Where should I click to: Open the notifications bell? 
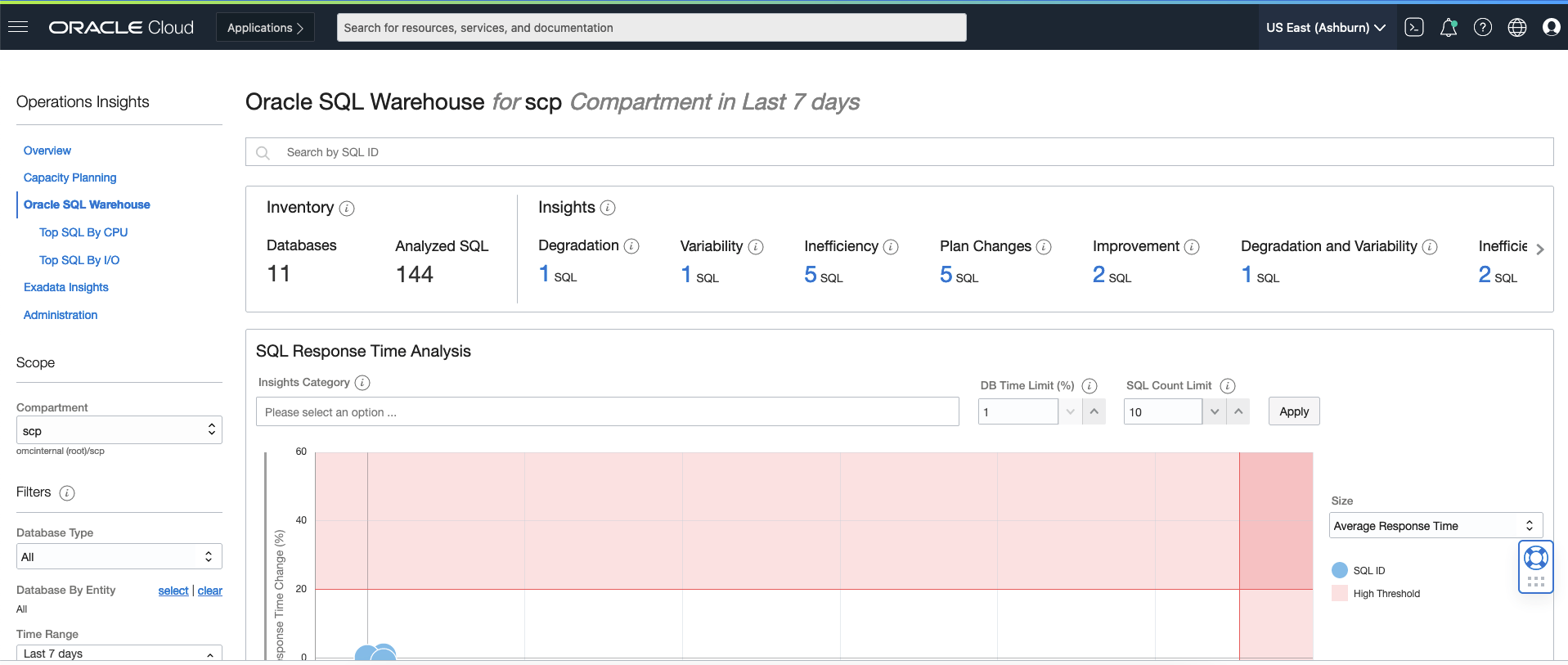pyautogui.click(x=1448, y=27)
